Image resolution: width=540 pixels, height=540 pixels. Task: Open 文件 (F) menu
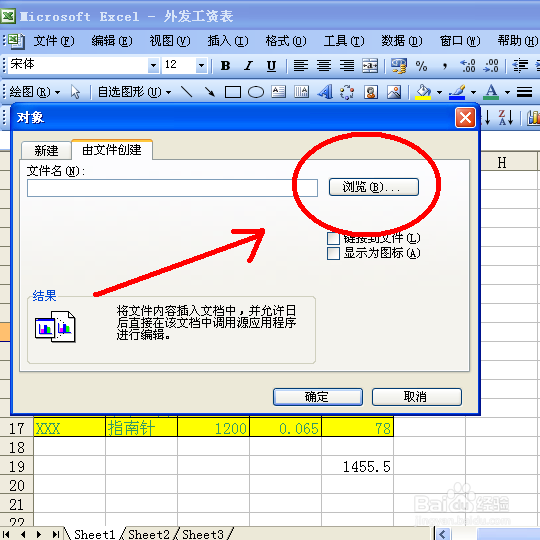coord(54,41)
